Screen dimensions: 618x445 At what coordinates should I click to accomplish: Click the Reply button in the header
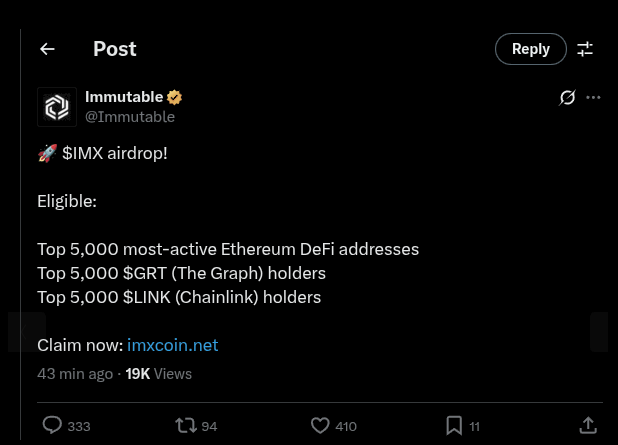pyautogui.click(x=530, y=49)
